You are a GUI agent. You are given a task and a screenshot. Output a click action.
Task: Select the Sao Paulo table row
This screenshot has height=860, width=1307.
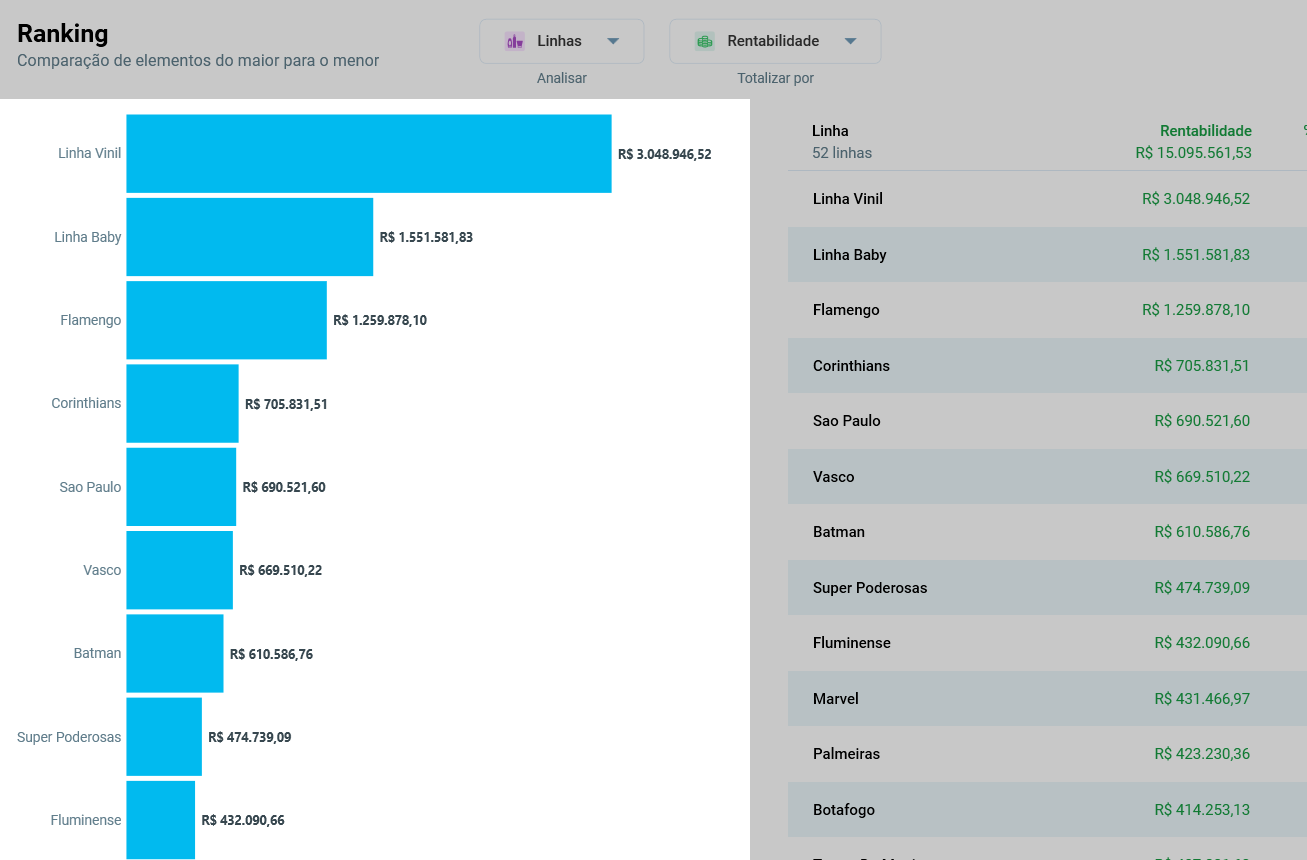[x=1047, y=421]
